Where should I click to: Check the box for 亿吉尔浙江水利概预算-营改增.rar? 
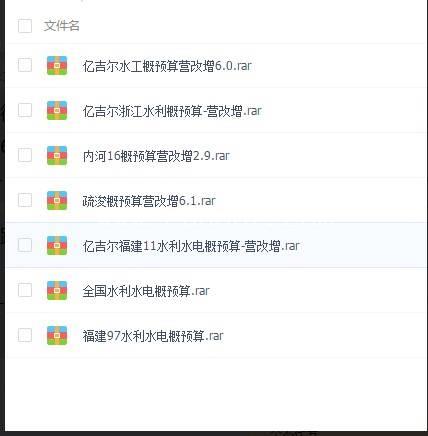pyautogui.click(x=25, y=110)
